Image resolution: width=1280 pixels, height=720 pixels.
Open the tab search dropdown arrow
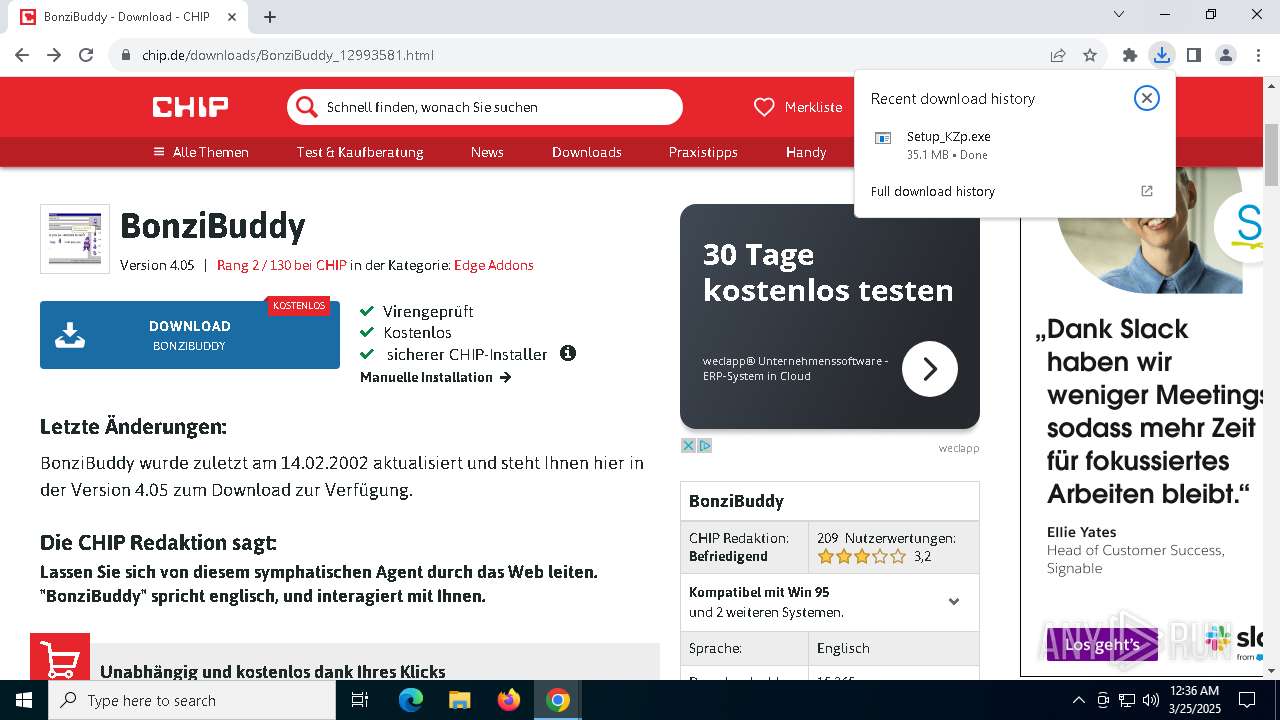coord(1119,14)
